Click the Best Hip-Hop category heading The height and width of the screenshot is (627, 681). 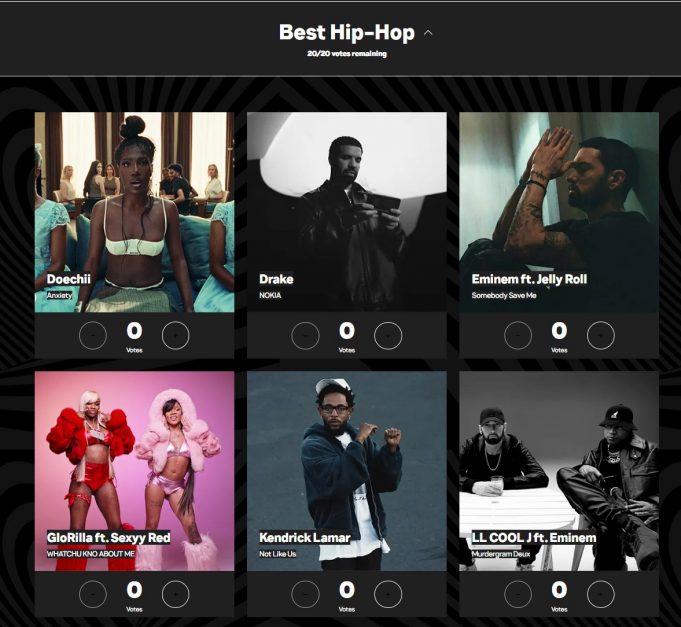[347, 33]
